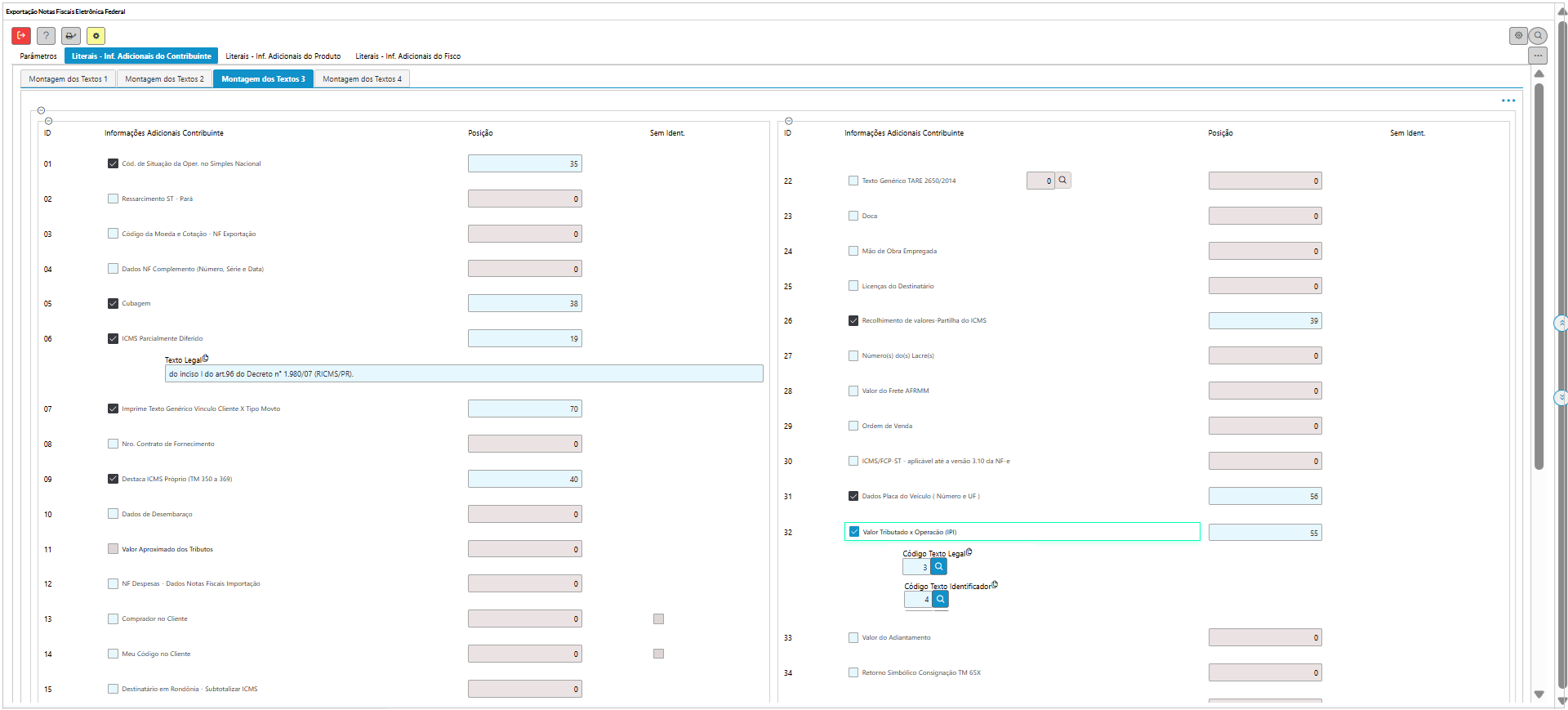Click the round magnifier icon at top right
Screen dimensions: 1568x710
[x=1538, y=36]
